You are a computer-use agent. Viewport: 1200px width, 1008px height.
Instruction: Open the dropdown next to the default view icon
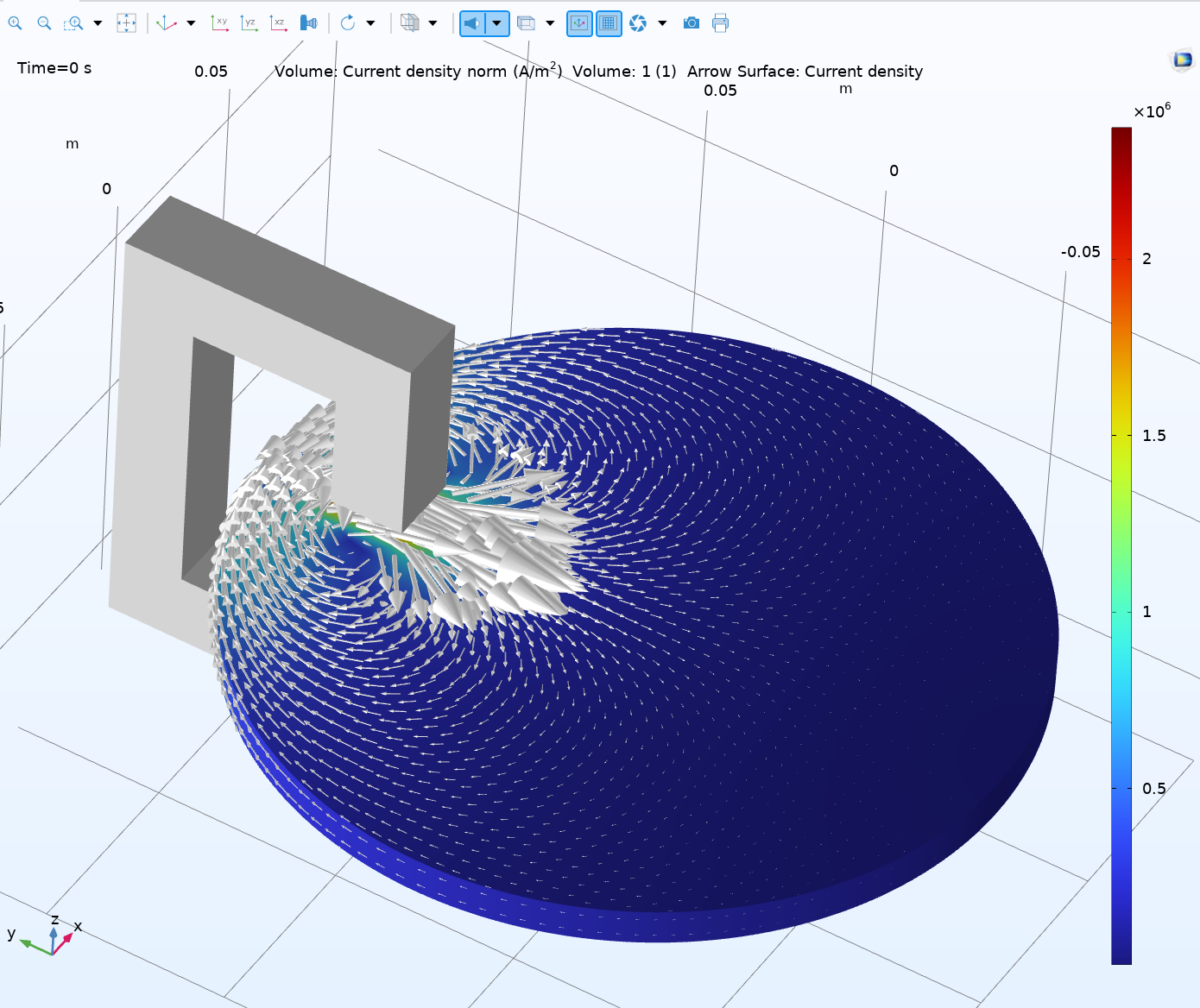[191, 23]
